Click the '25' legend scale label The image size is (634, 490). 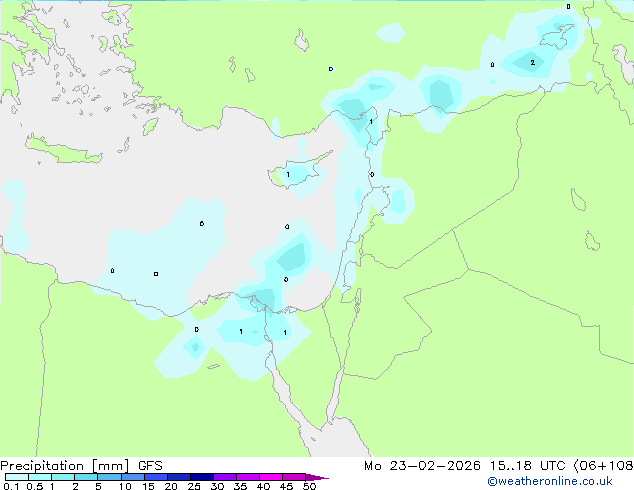point(194,486)
